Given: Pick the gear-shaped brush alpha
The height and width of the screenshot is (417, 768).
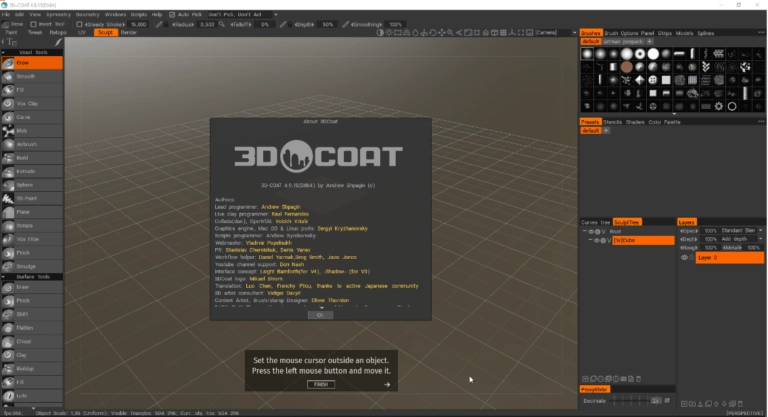Looking at the screenshot, I should pyautogui.click(x=719, y=106).
